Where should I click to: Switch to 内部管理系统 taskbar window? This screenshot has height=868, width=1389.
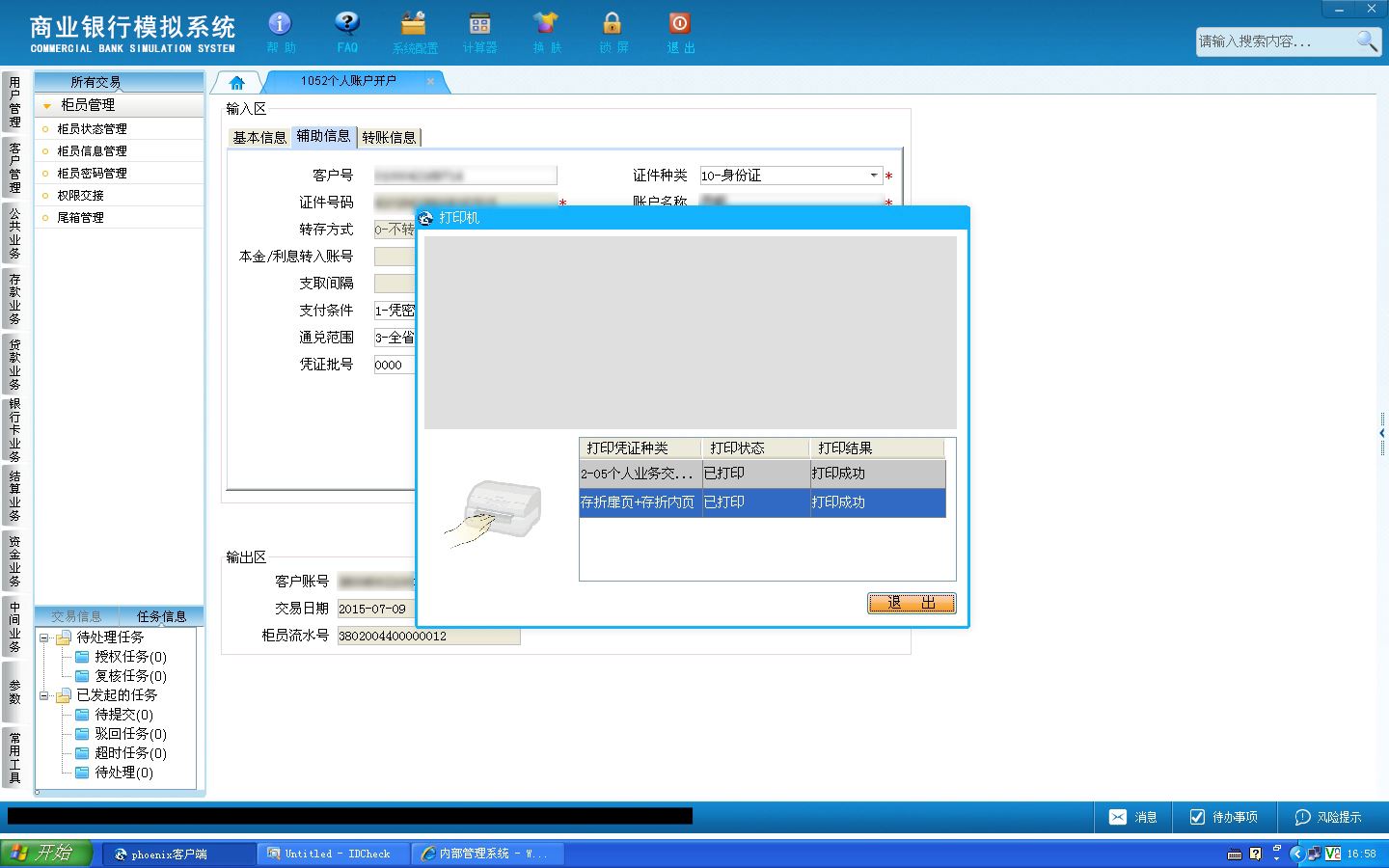487,854
